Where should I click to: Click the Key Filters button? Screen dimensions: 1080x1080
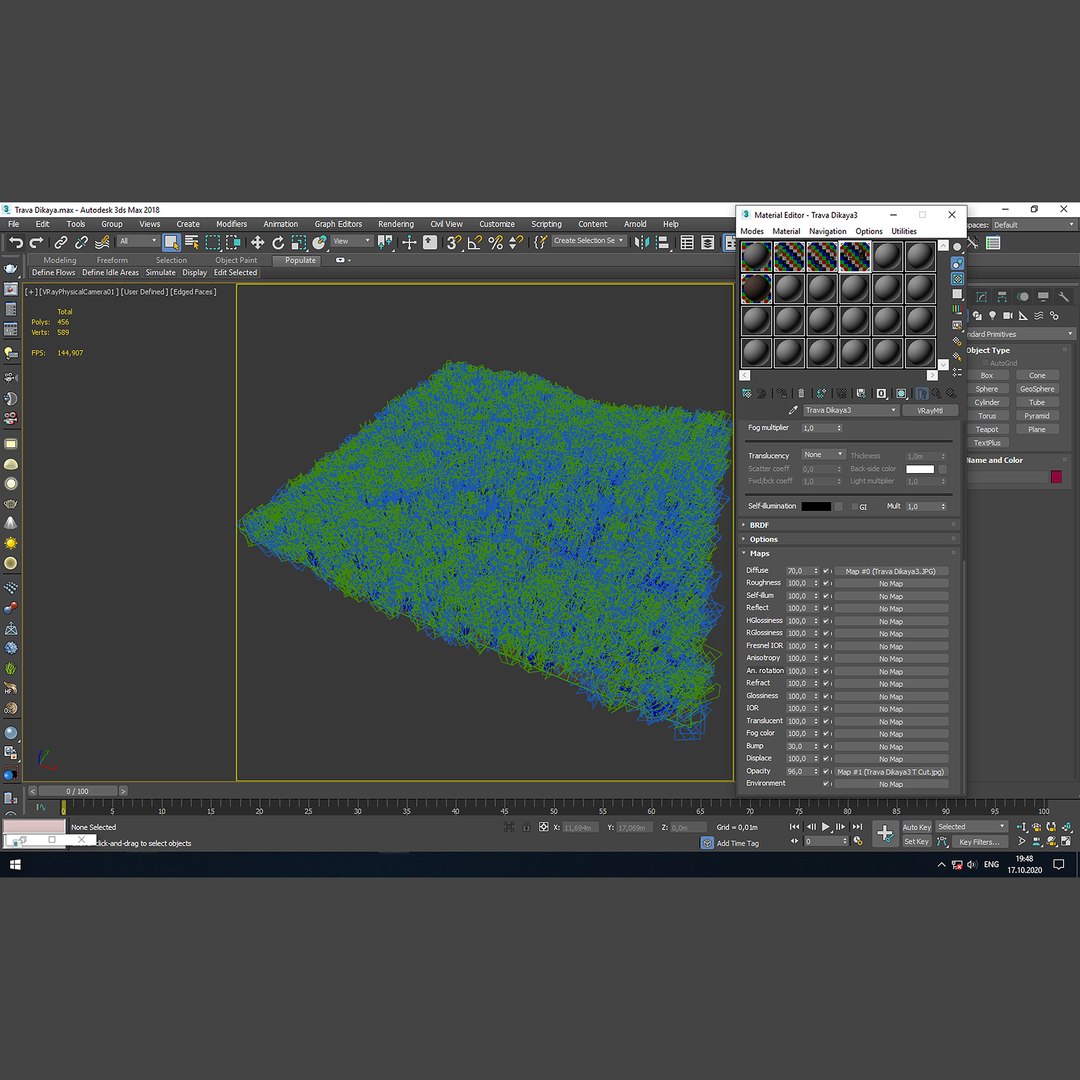coord(979,842)
